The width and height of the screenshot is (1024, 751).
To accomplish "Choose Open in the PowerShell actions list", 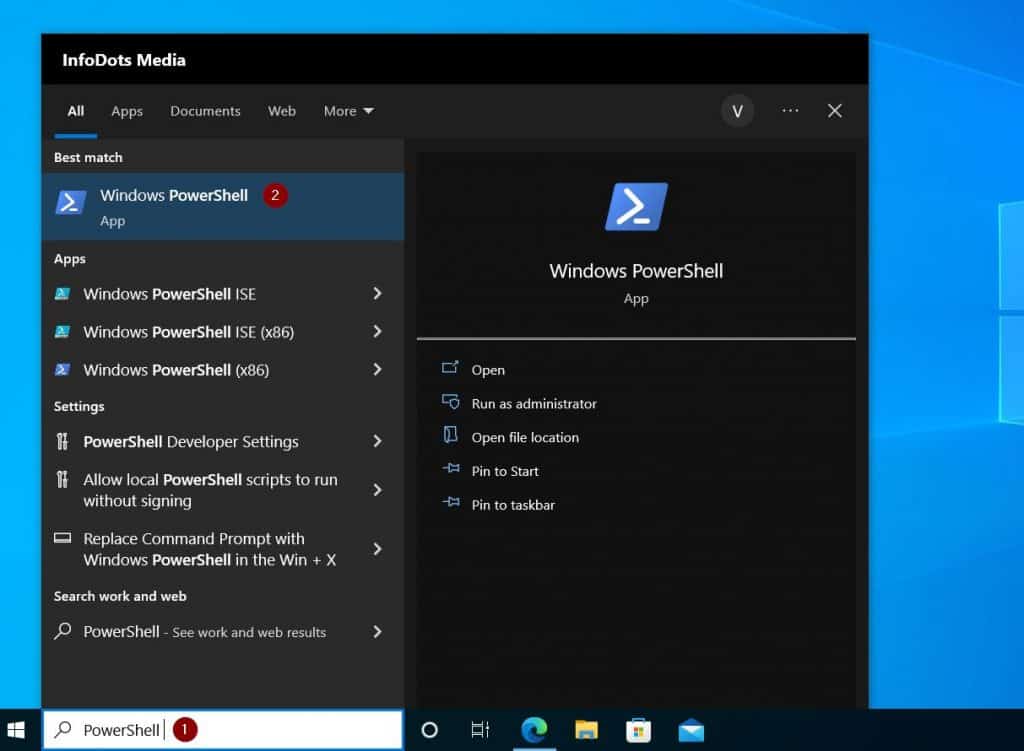I will coord(488,370).
